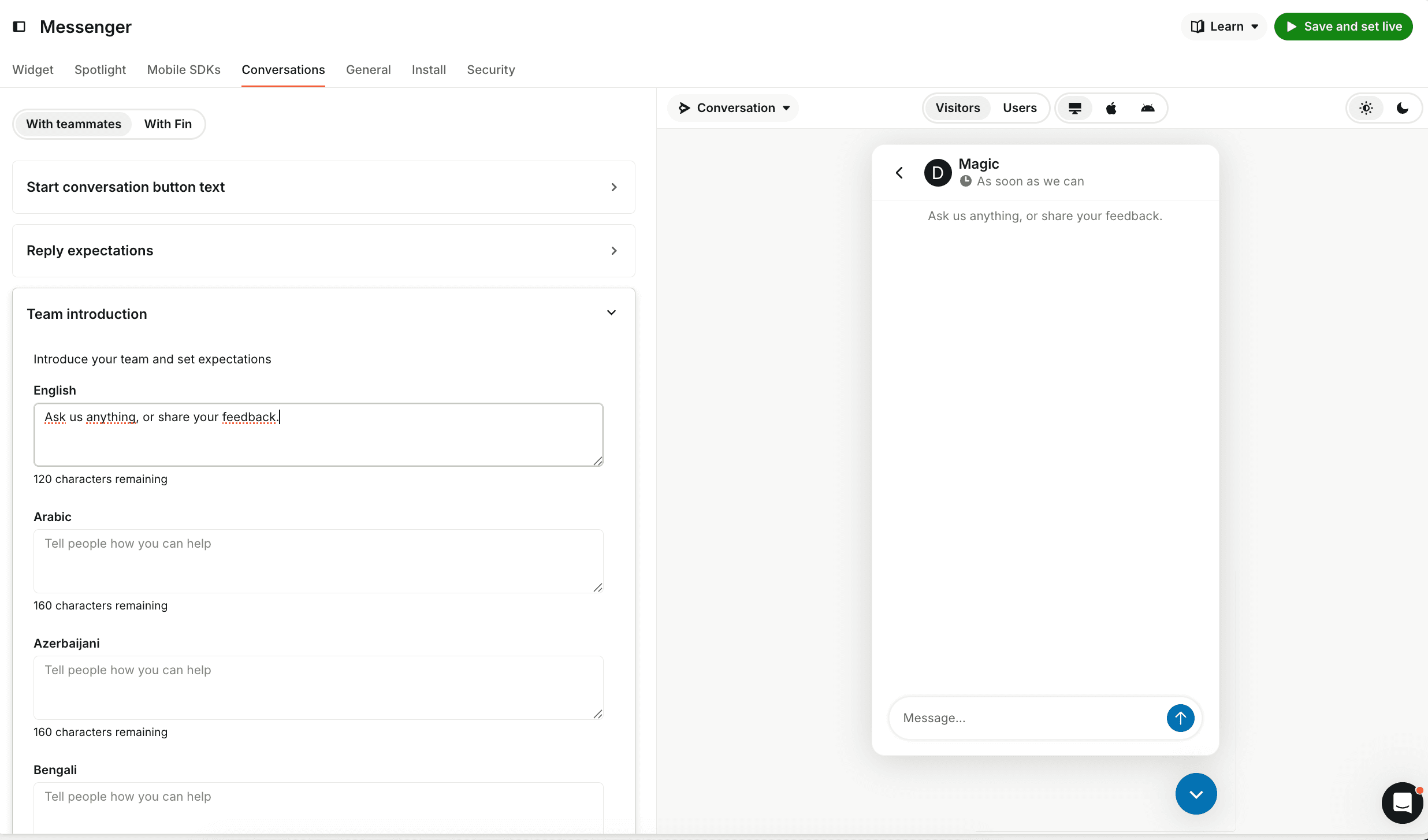
Task: Click the Azerbaijani field resize handle
Action: pos(598,713)
